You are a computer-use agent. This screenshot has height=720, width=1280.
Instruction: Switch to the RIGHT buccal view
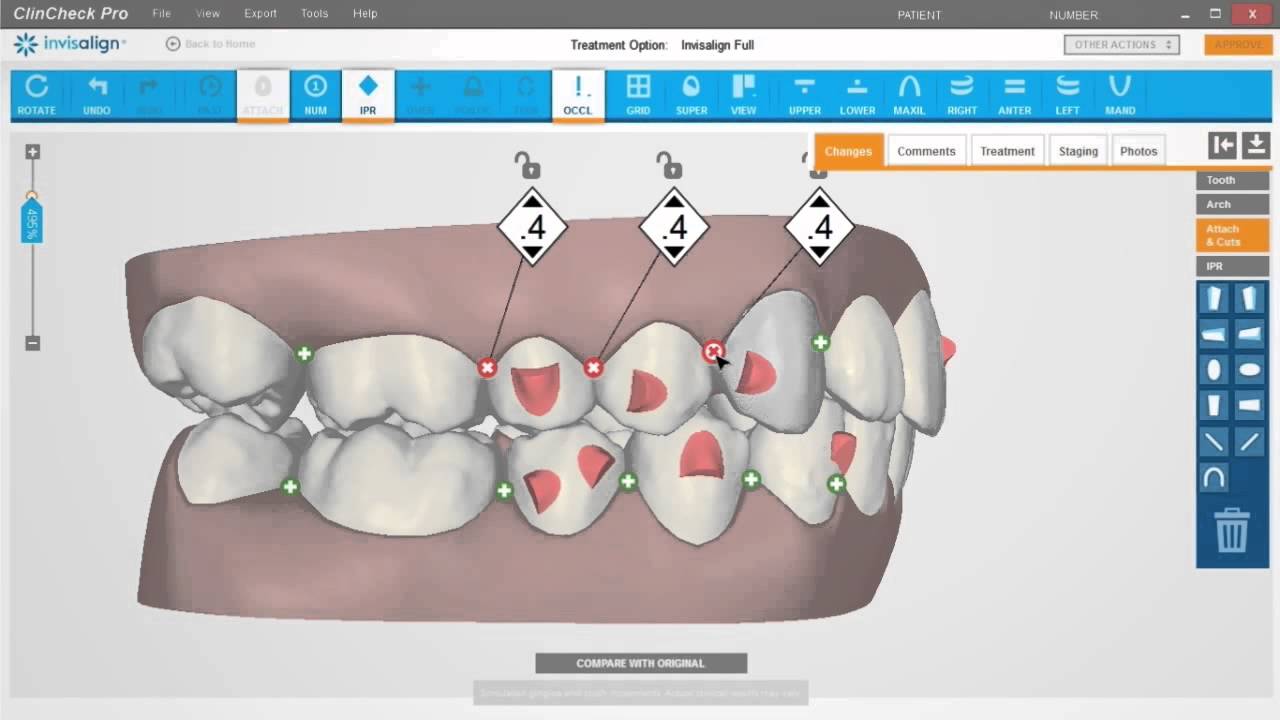point(962,96)
